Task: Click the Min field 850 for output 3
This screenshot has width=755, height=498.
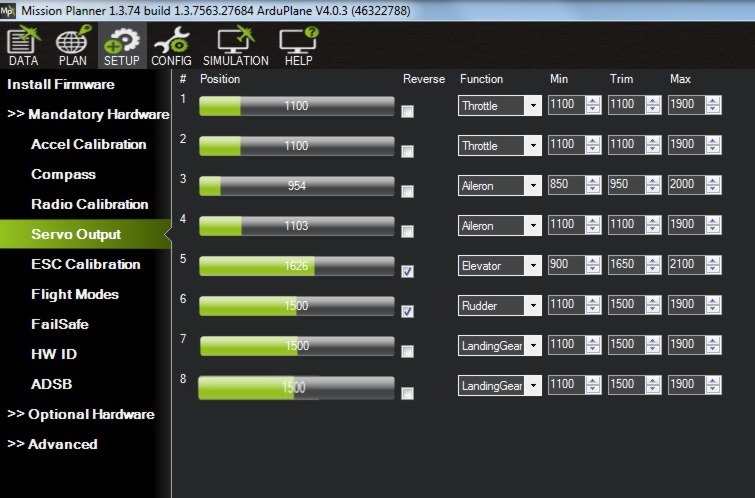Action: click(567, 184)
